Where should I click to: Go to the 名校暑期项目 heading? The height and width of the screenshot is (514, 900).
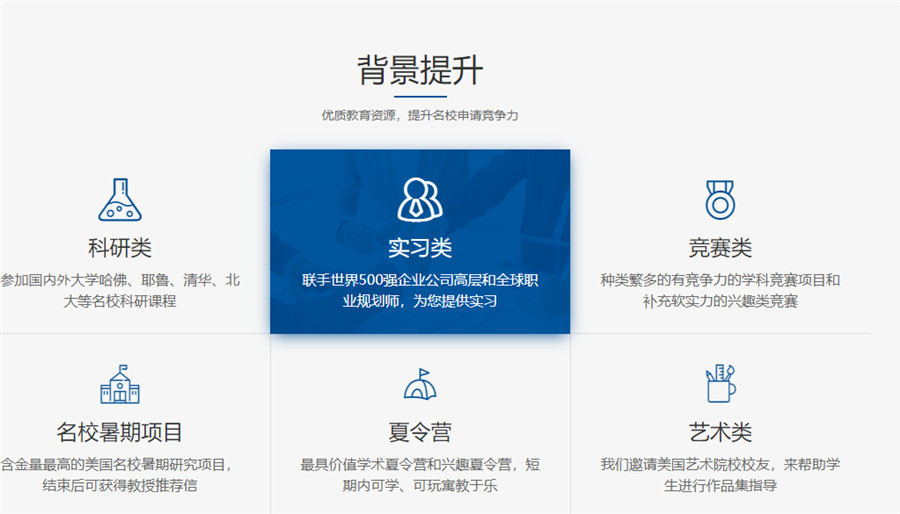(120, 433)
